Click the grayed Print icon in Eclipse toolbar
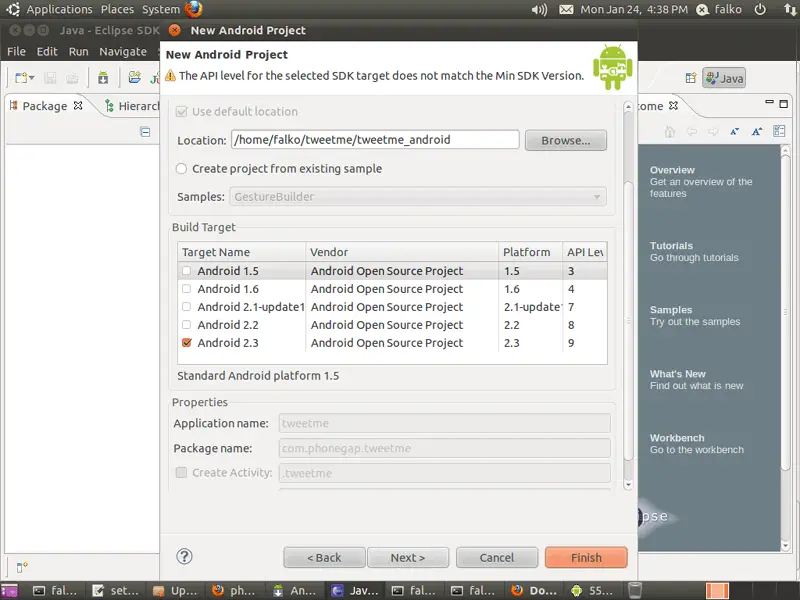800x600 pixels. [72, 78]
